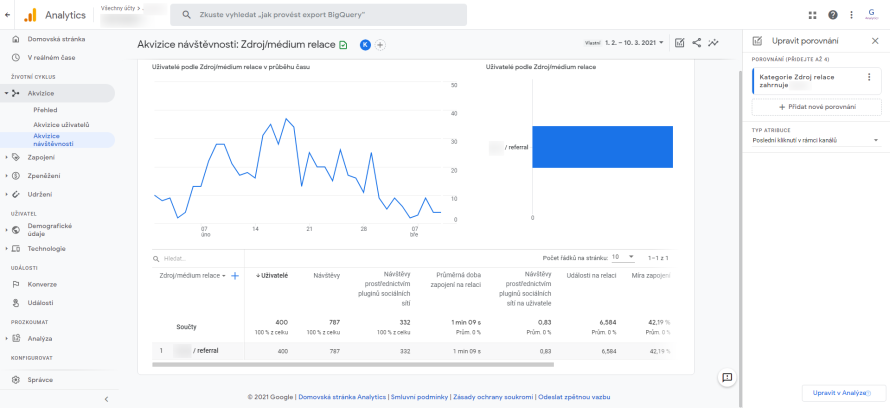The height and width of the screenshot is (408, 890).
Task: Open Zásady ochrany soukromí link
Action: click(493, 397)
